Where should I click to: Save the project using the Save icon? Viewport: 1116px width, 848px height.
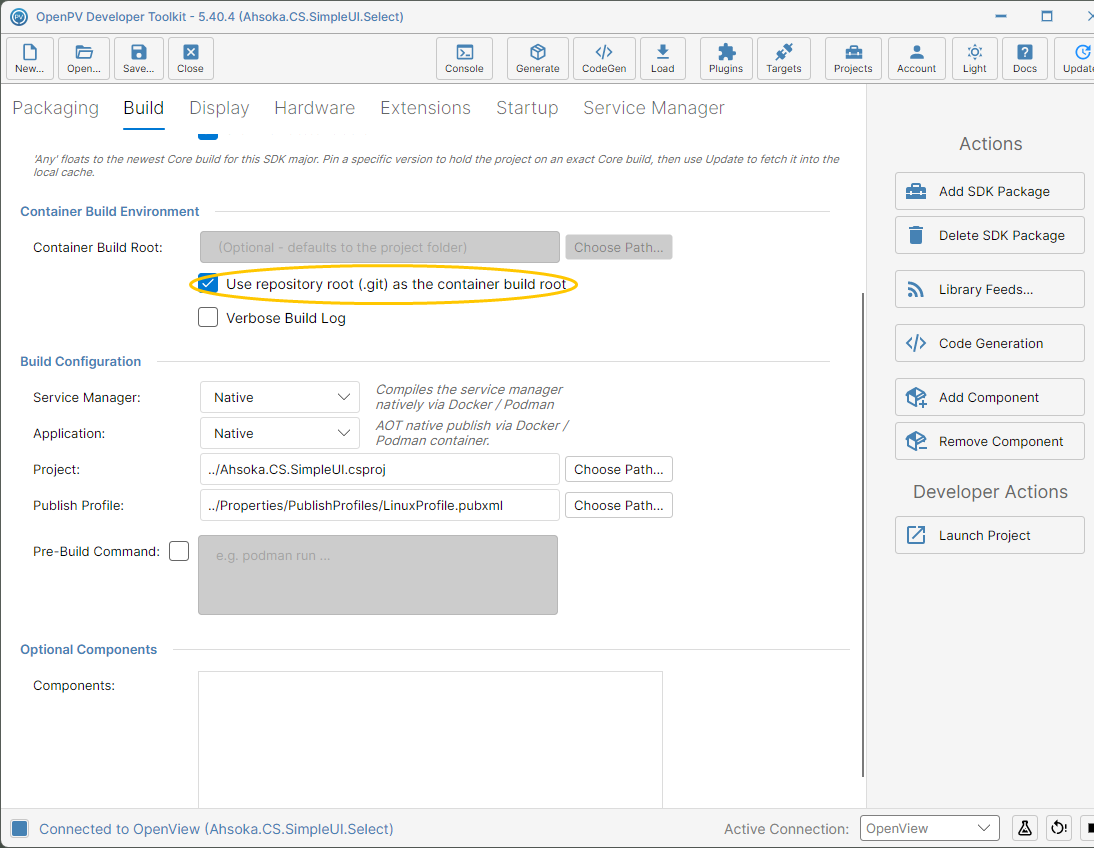tap(138, 58)
